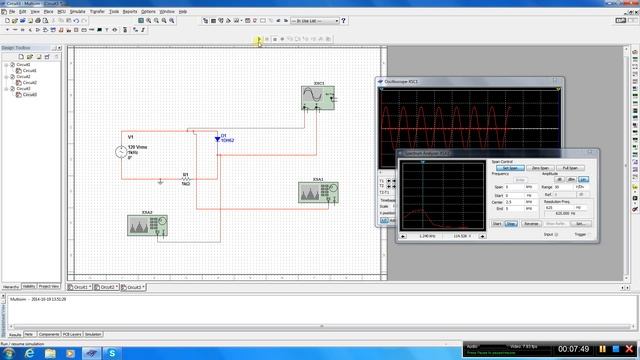Click the Help question mark icon
This screenshot has height=360, width=640.
click(x=343, y=20)
